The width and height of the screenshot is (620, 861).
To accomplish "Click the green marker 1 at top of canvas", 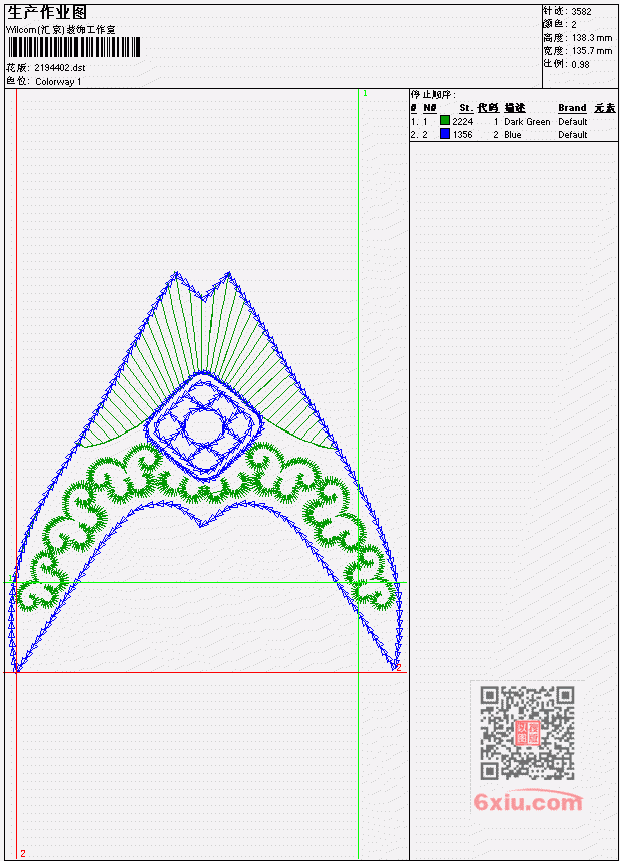I will tap(365, 93).
